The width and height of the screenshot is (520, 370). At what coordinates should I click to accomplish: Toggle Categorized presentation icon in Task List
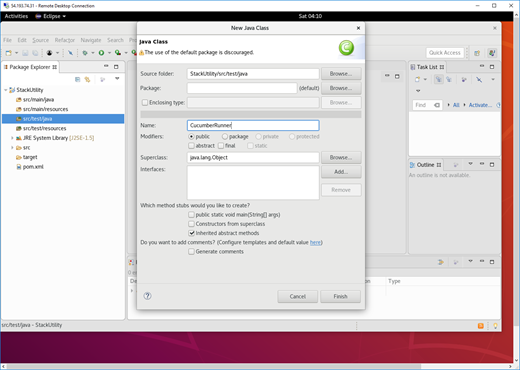pyautogui.click(x=439, y=79)
